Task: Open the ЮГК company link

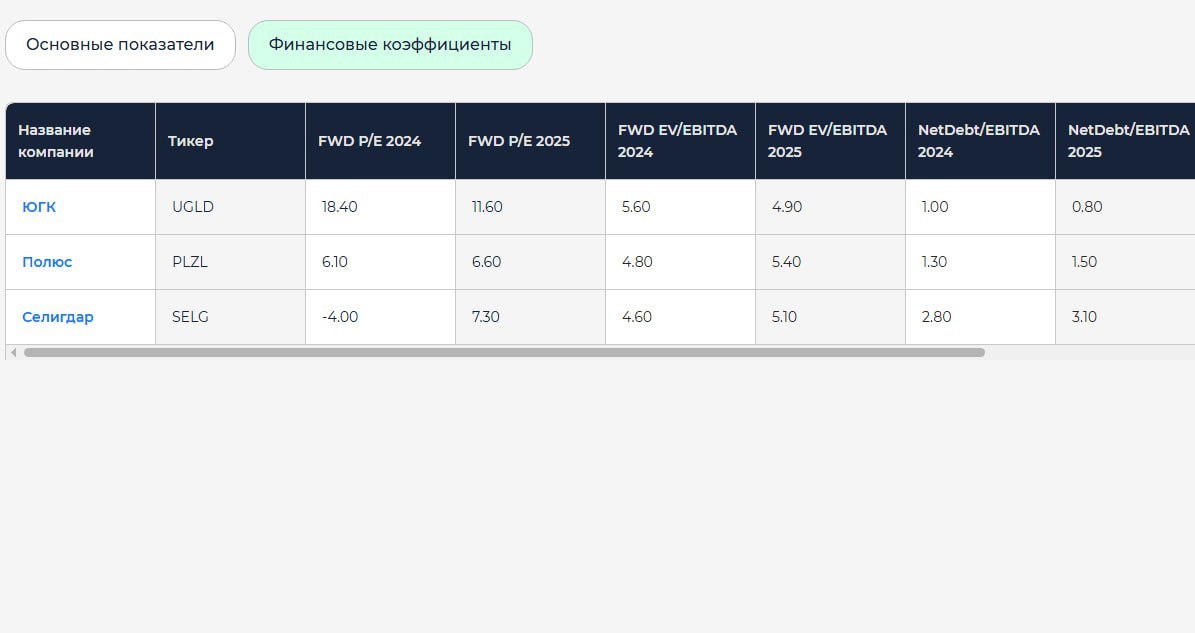Action: pyautogui.click(x=39, y=207)
